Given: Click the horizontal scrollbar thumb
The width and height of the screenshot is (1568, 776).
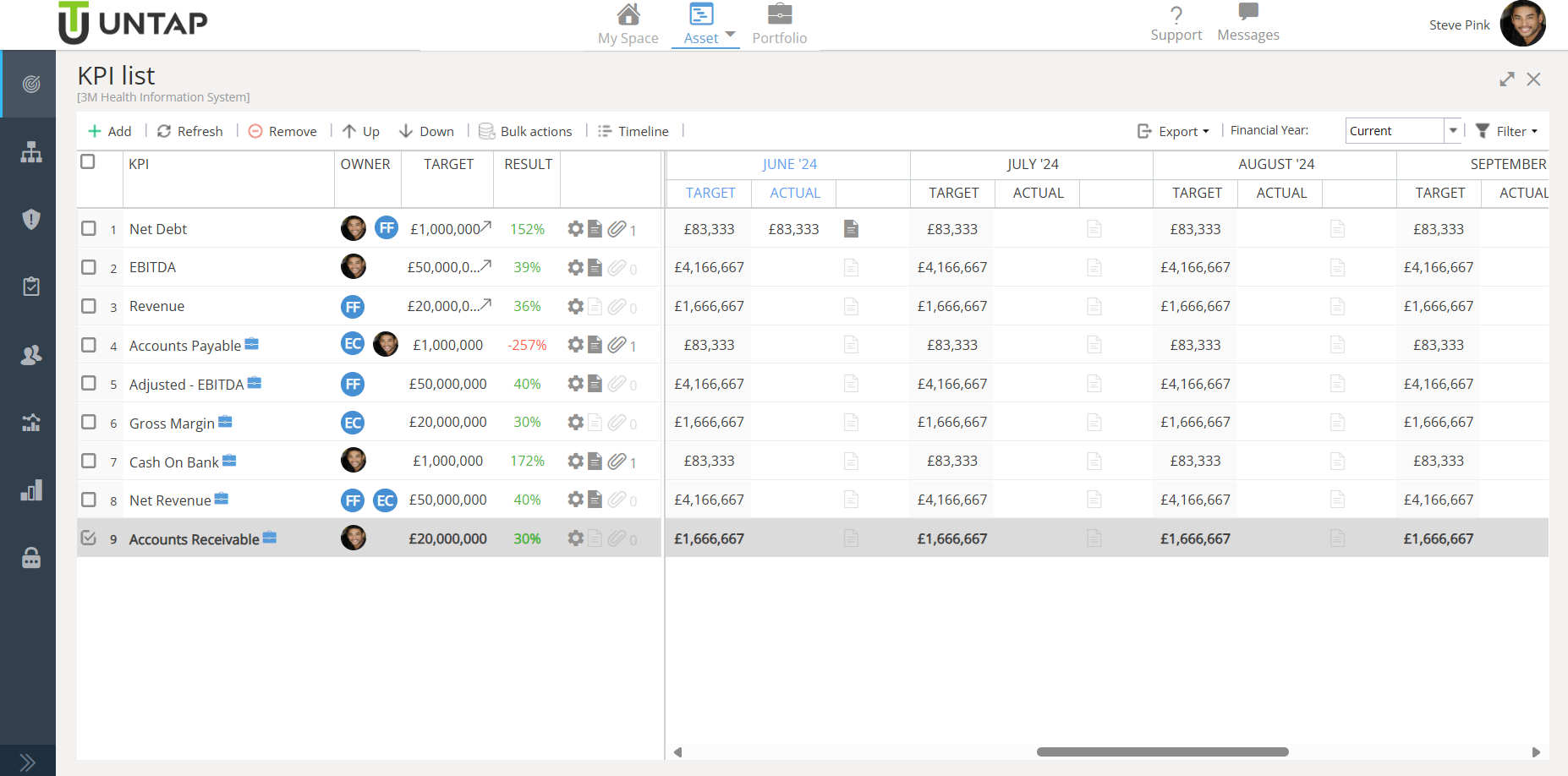Looking at the screenshot, I should (1162, 751).
